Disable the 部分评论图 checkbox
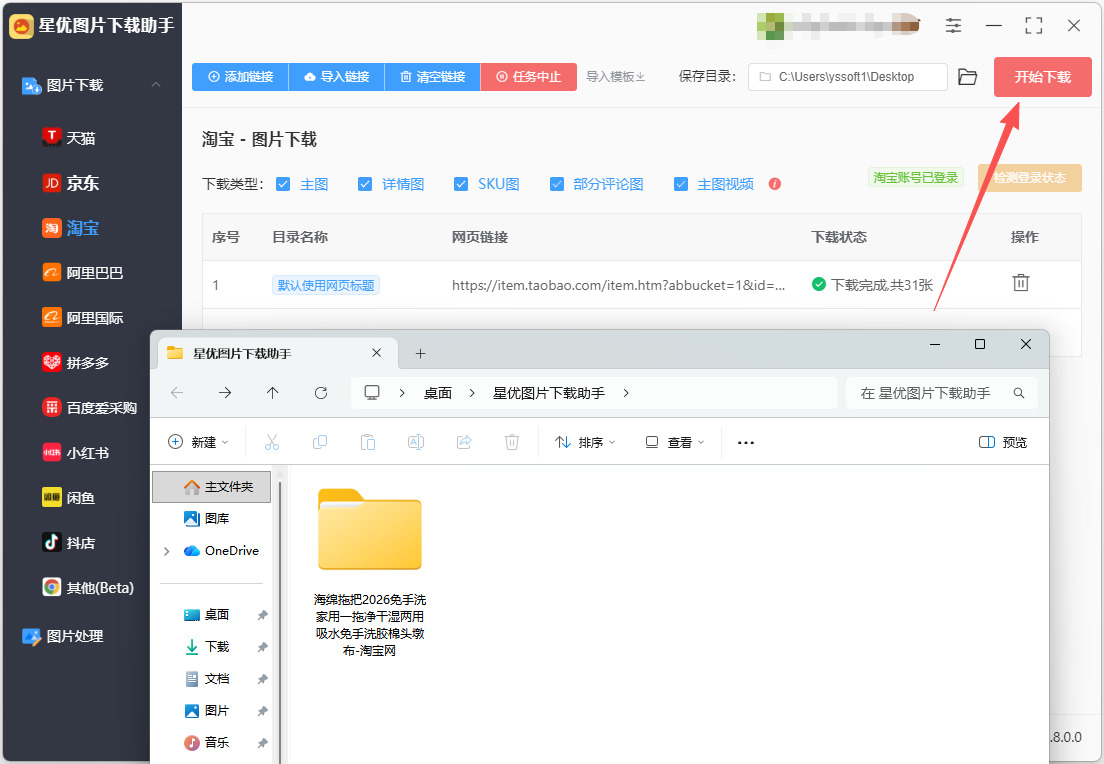This screenshot has width=1104, height=764. [556, 184]
